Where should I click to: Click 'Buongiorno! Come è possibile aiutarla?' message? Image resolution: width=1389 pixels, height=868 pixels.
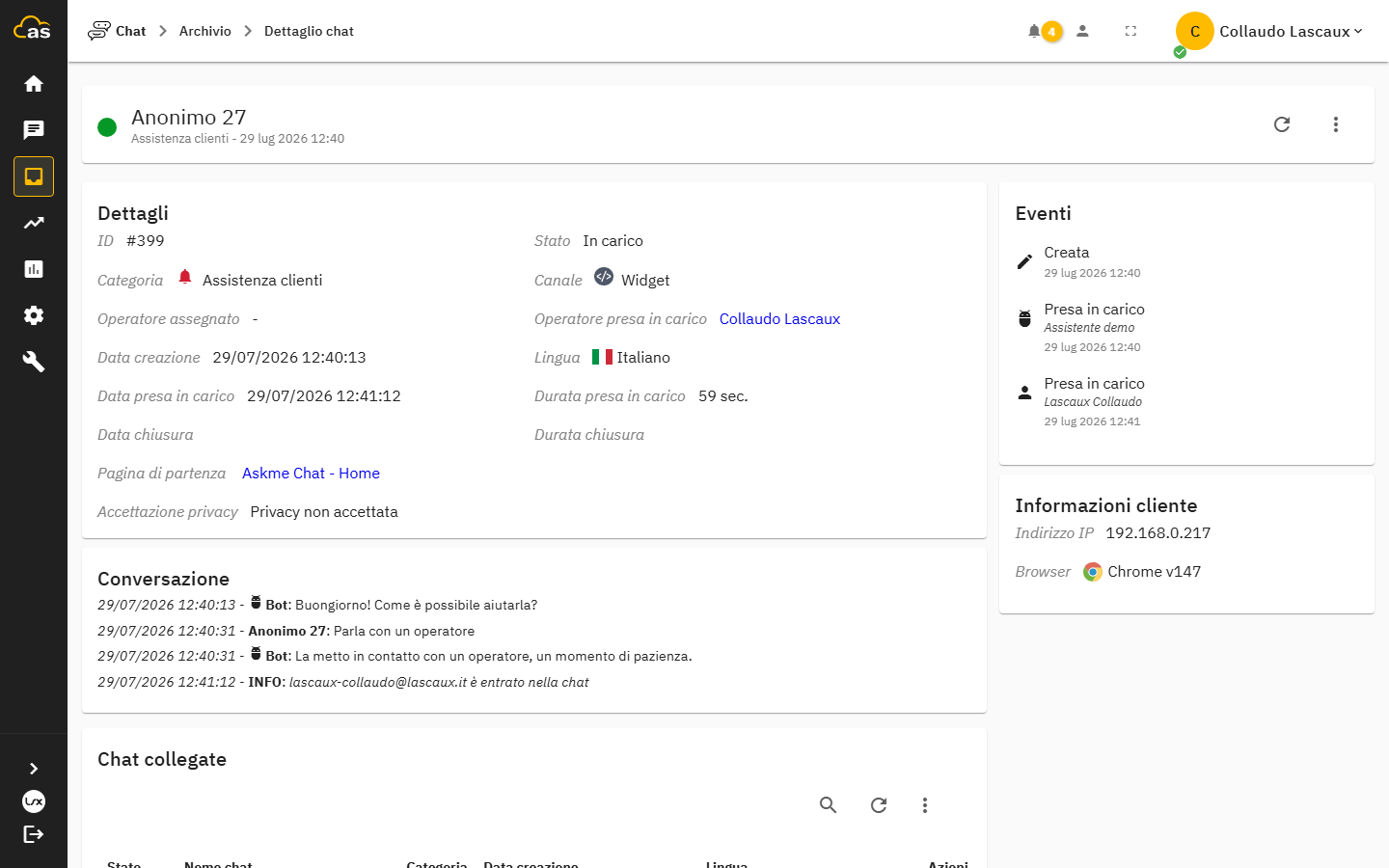(x=416, y=605)
